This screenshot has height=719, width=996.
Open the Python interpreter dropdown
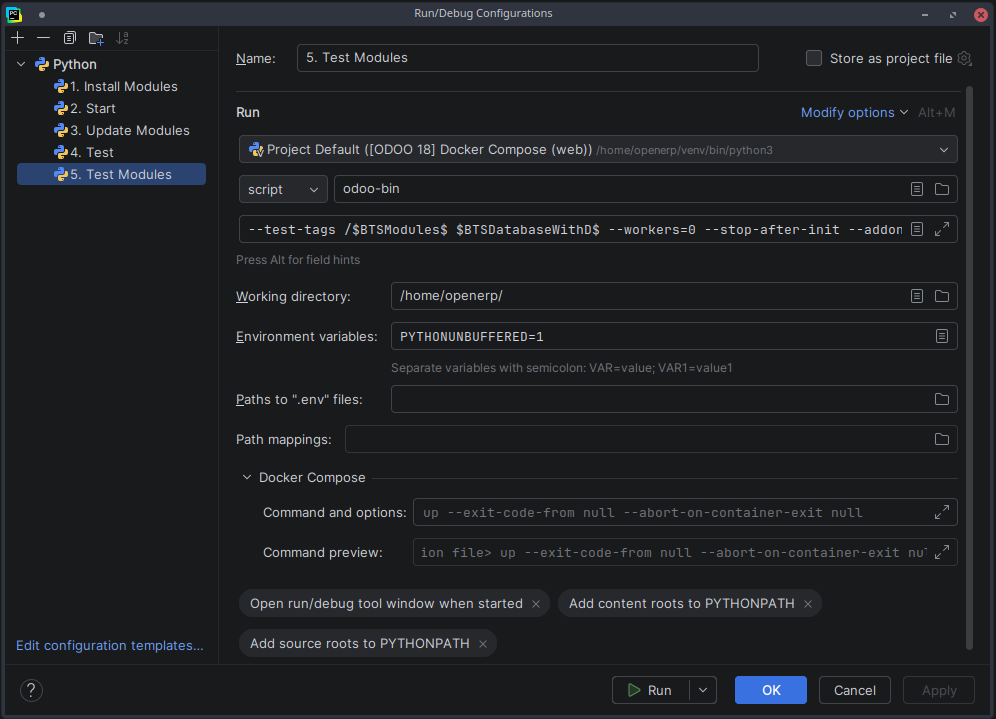tap(598, 149)
